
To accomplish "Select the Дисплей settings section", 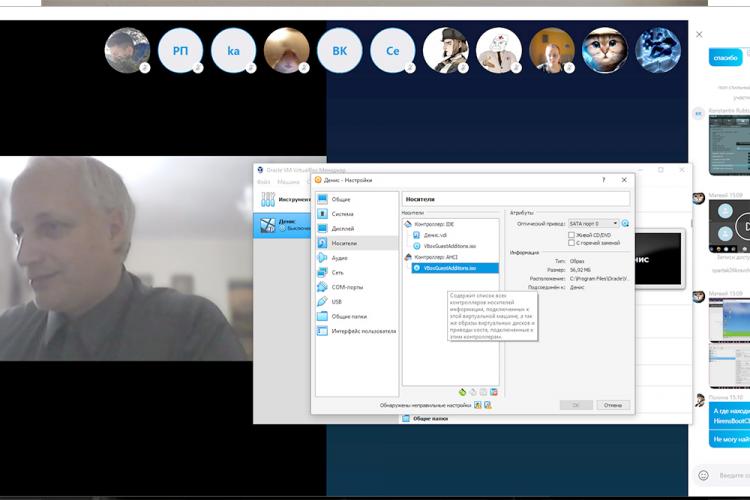I will point(342,228).
